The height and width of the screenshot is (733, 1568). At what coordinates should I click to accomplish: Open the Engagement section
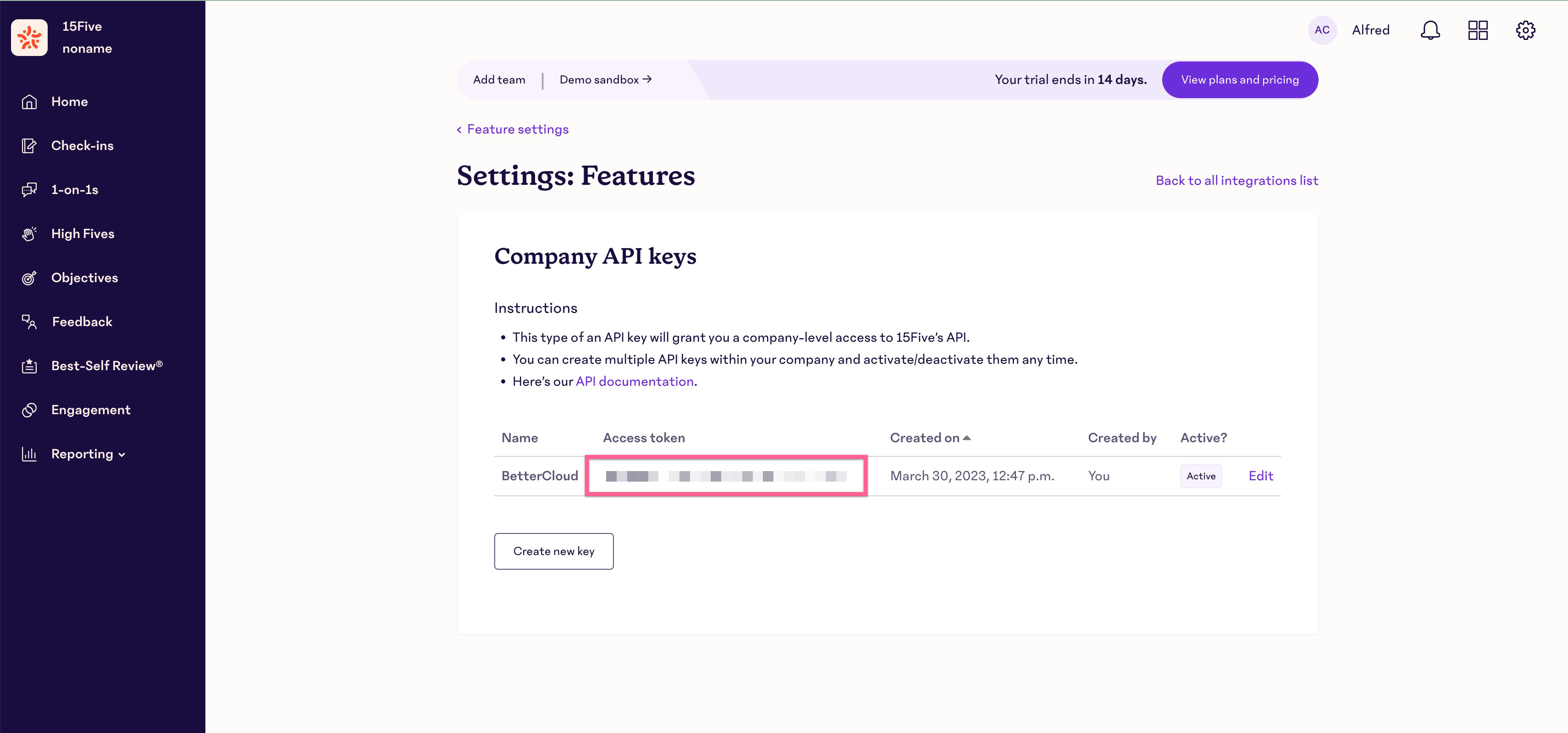[x=90, y=410]
